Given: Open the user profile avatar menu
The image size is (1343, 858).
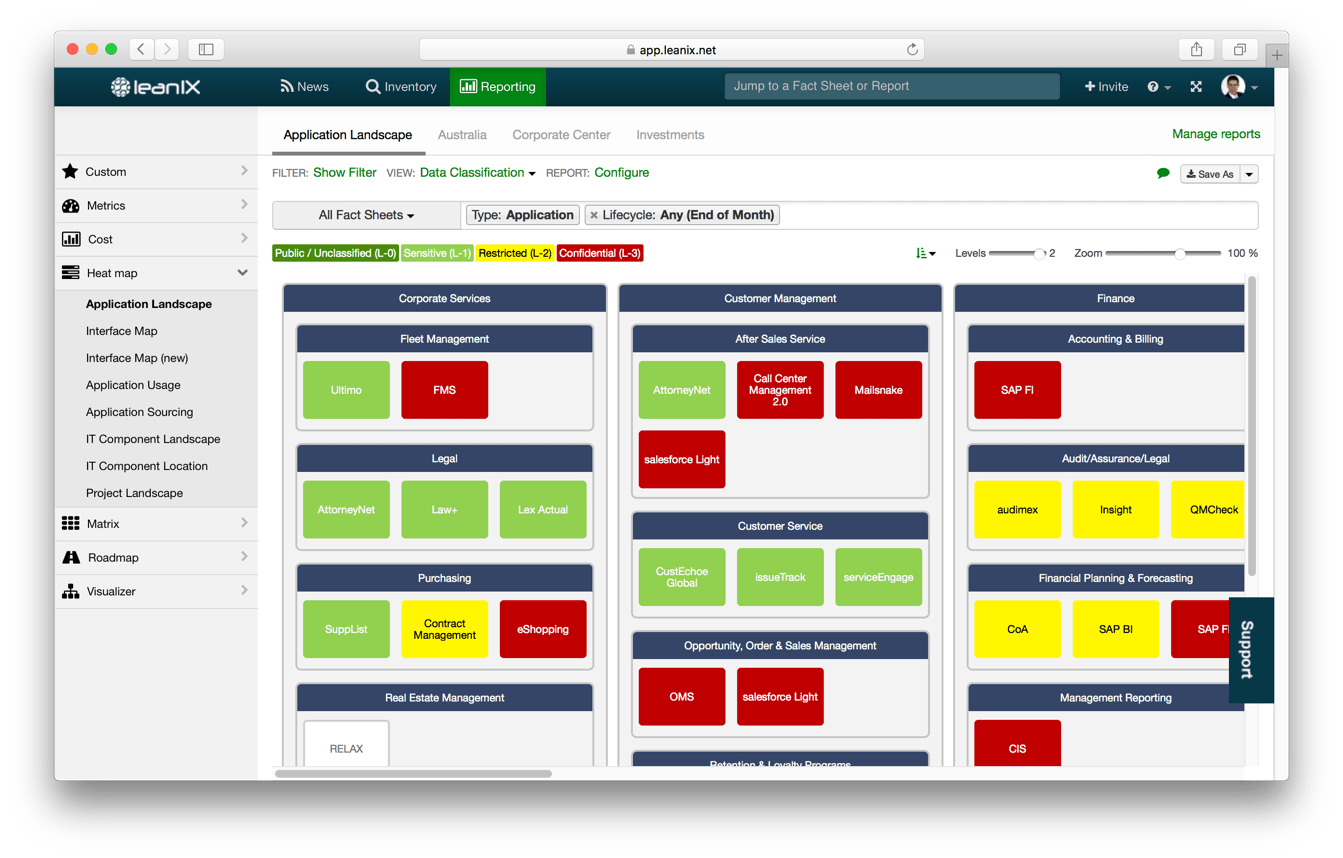Looking at the screenshot, I should click(x=1238, y=87).
